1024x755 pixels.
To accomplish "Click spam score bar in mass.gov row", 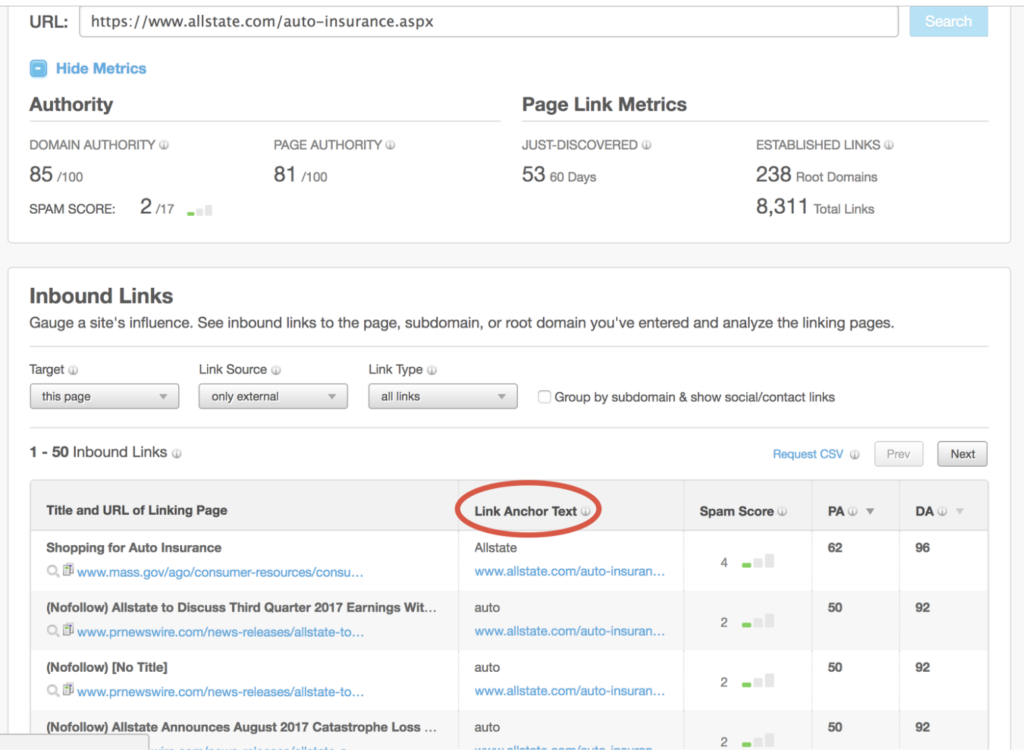I will click(758, 562).
